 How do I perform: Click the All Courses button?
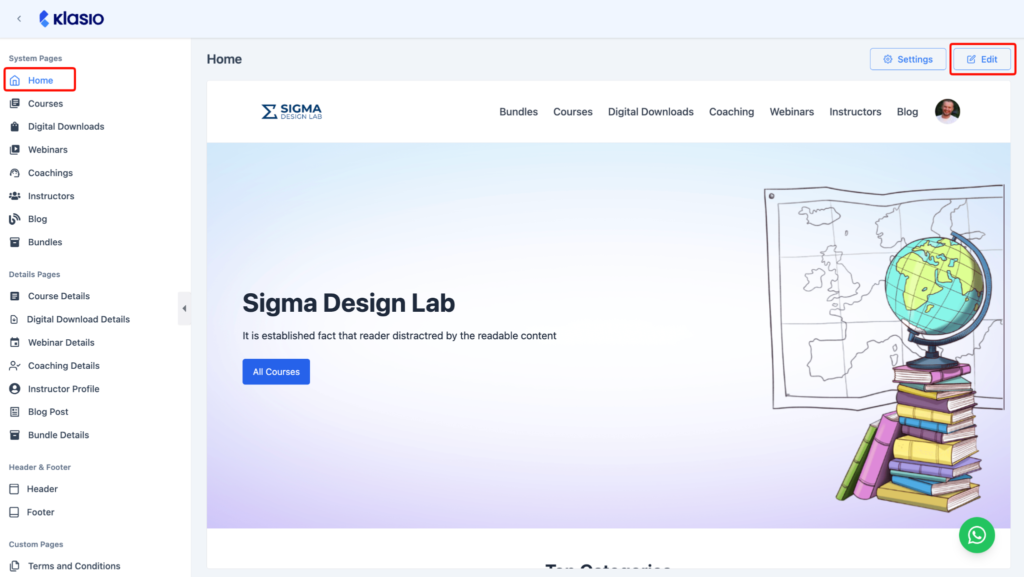(x=276, y=371)
